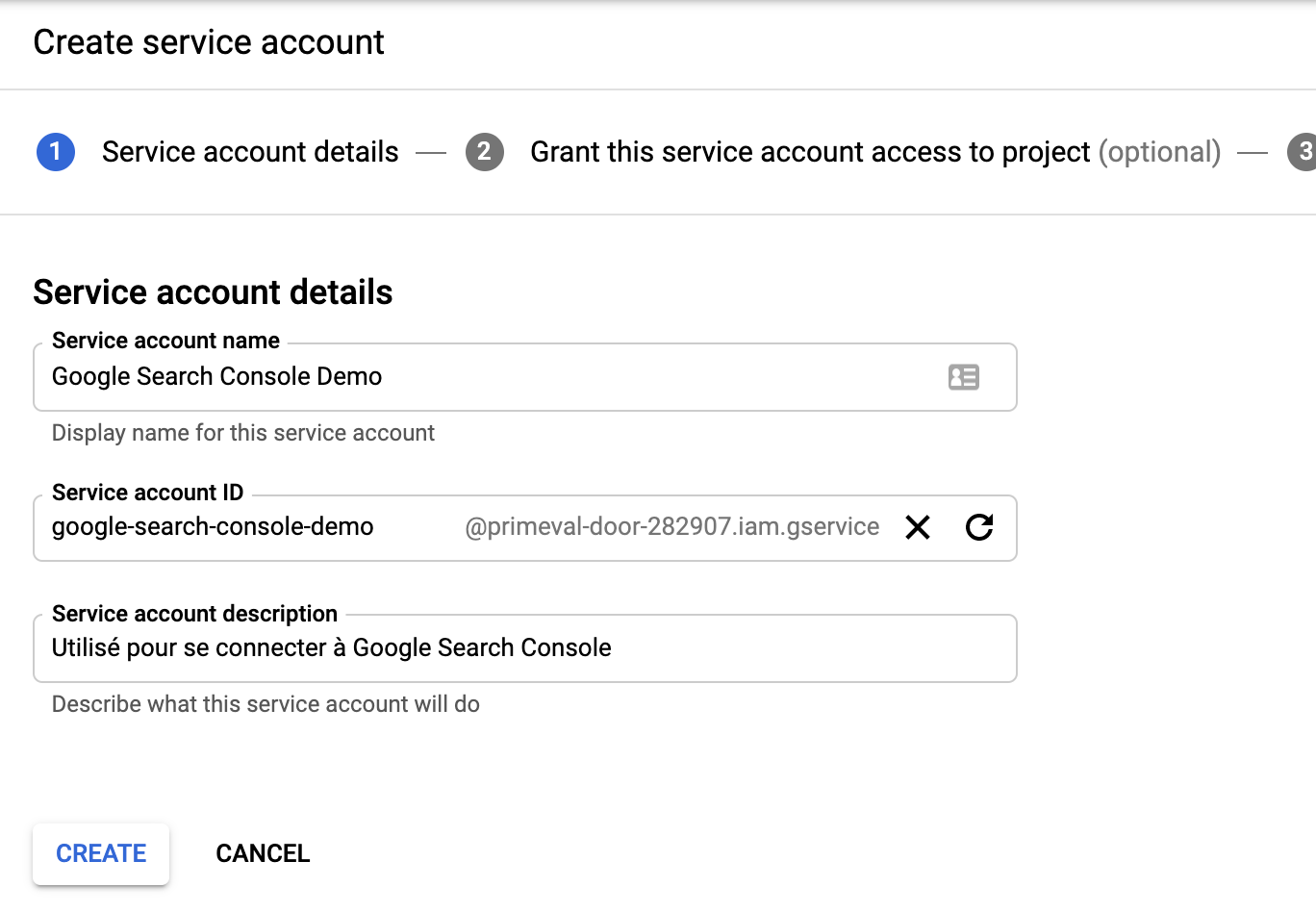Image resolution: width=1316 pixels, height=912 pixels.
Task: Click the bold 'Service account details' section heading
Action: [213, 292]
